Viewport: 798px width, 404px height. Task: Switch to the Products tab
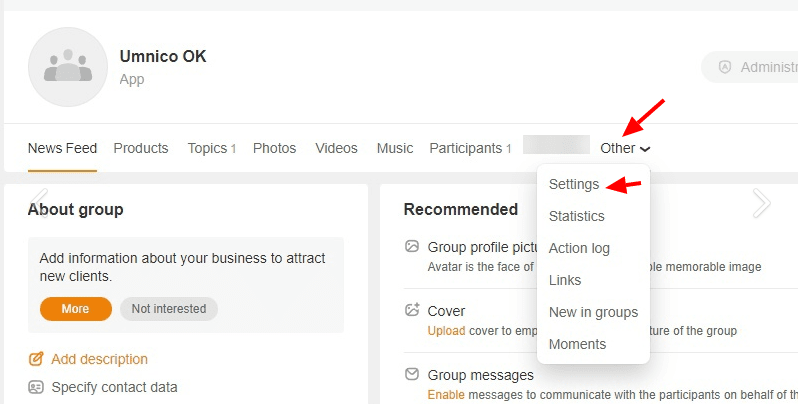pos(141,148)
